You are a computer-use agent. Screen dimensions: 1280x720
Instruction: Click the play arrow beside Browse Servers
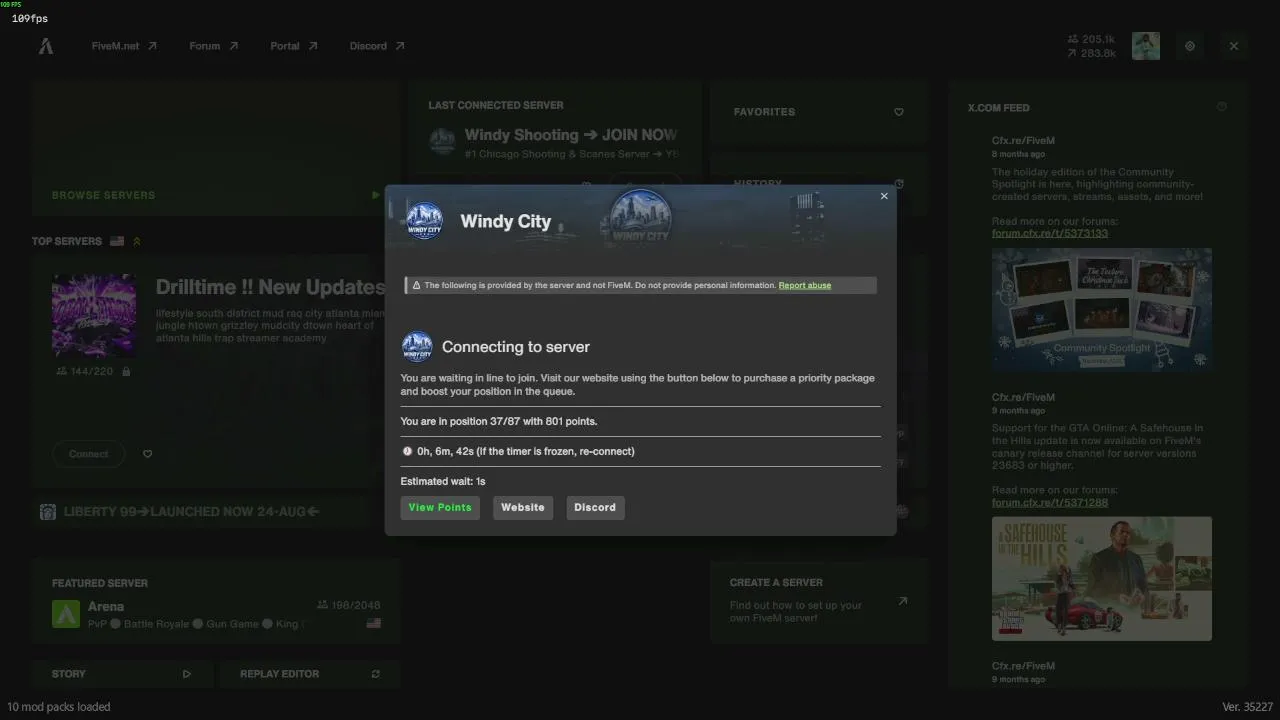click(x=376, y=195)
